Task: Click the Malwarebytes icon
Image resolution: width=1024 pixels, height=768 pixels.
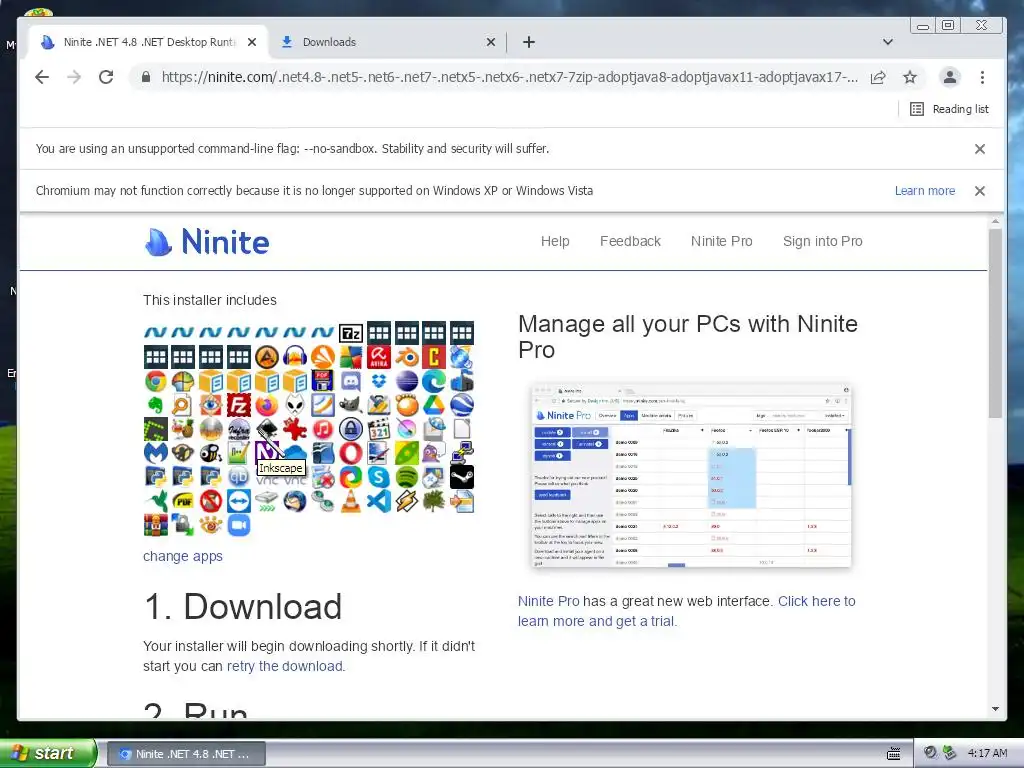Action: (x=155, y=453)
